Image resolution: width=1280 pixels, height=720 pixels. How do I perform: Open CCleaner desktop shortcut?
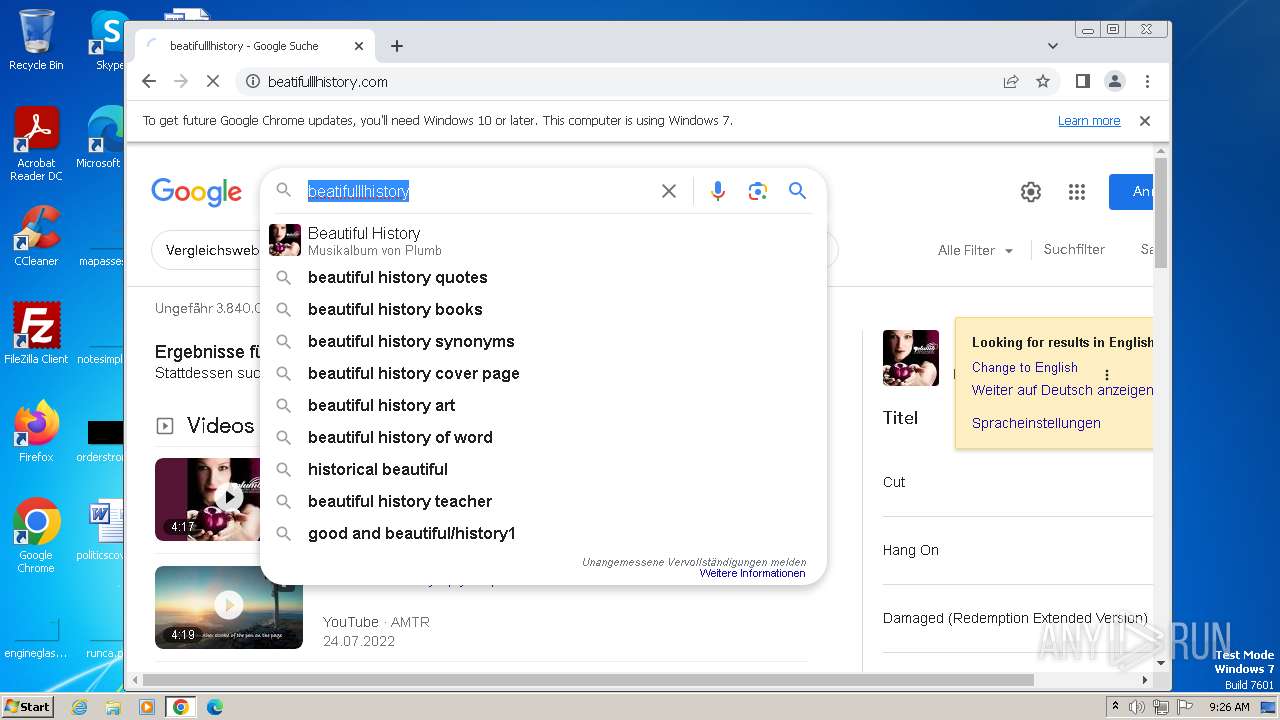pos(36,236)
